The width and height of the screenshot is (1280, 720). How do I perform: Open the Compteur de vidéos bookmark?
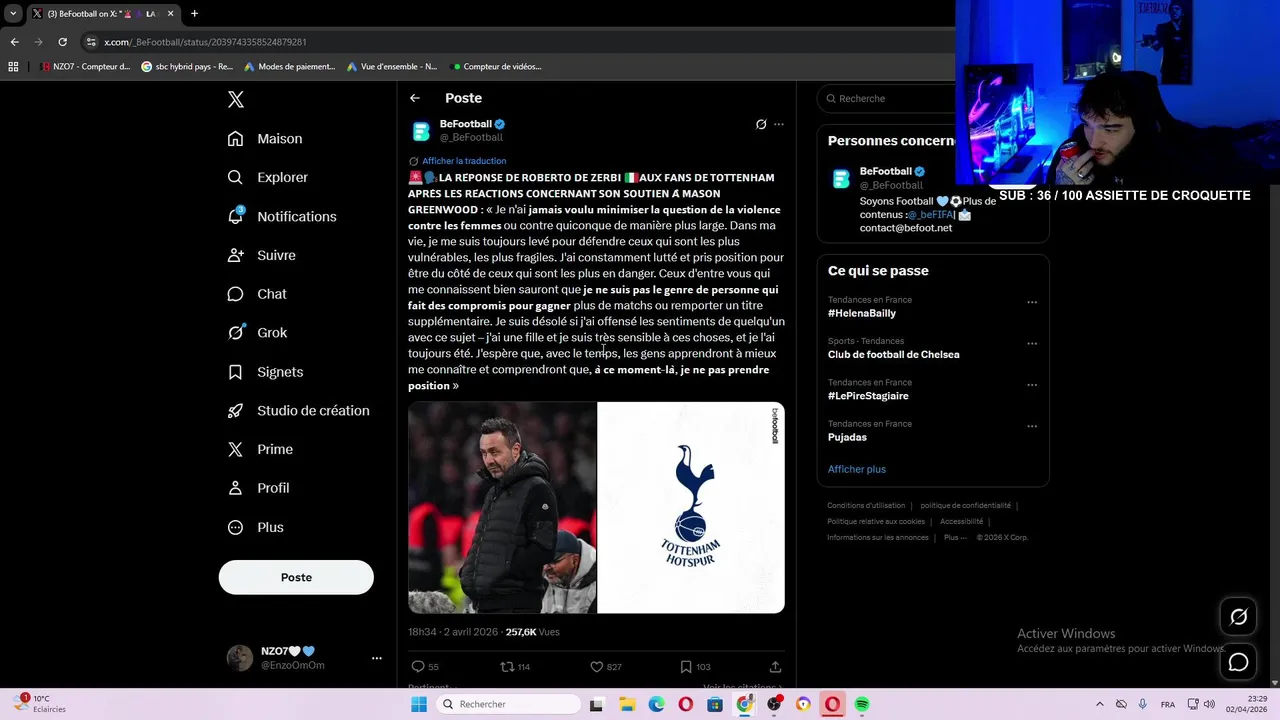497,67
